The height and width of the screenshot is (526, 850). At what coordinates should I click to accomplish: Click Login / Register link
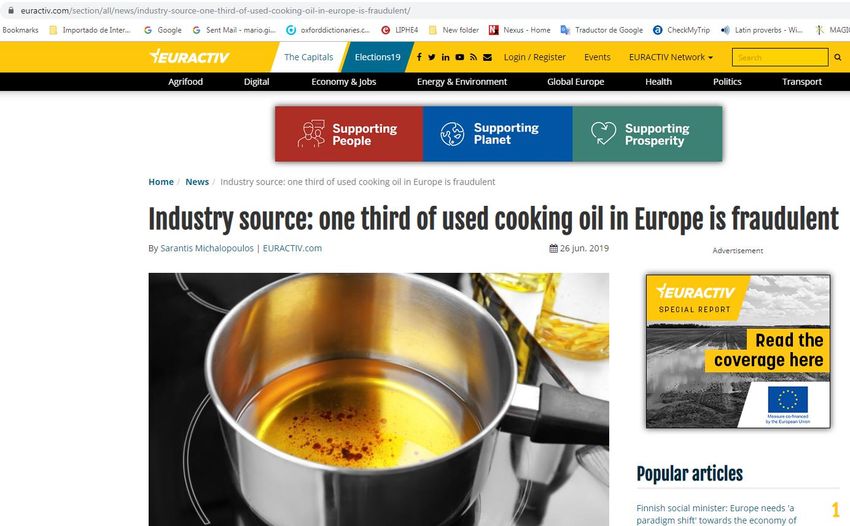click(535, 57)
